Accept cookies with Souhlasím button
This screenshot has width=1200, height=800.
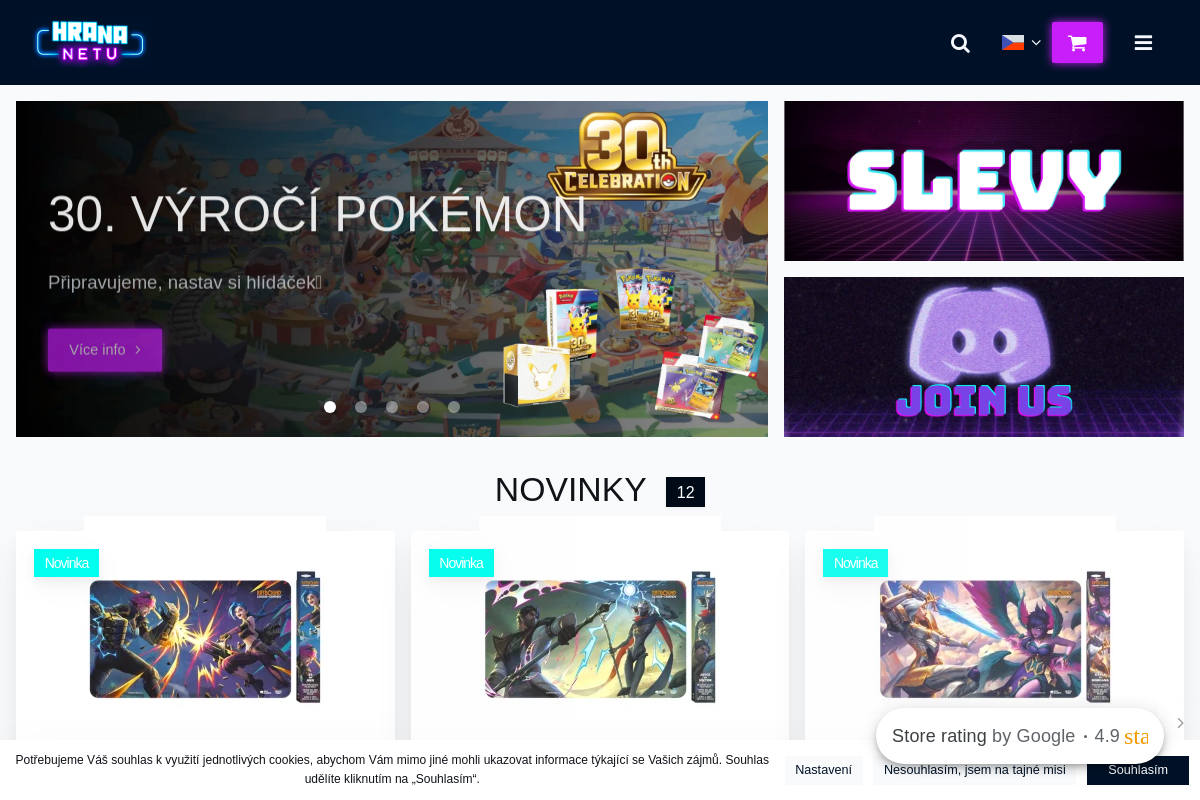coord(1138,770)
